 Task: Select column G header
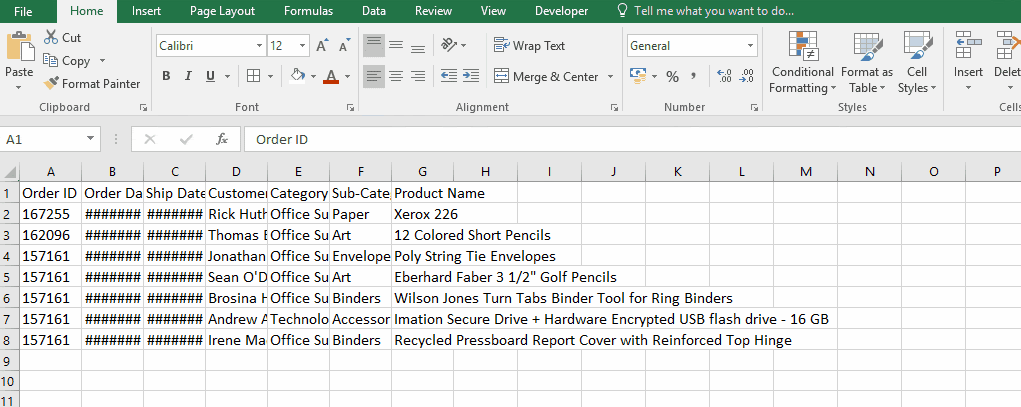423,172
